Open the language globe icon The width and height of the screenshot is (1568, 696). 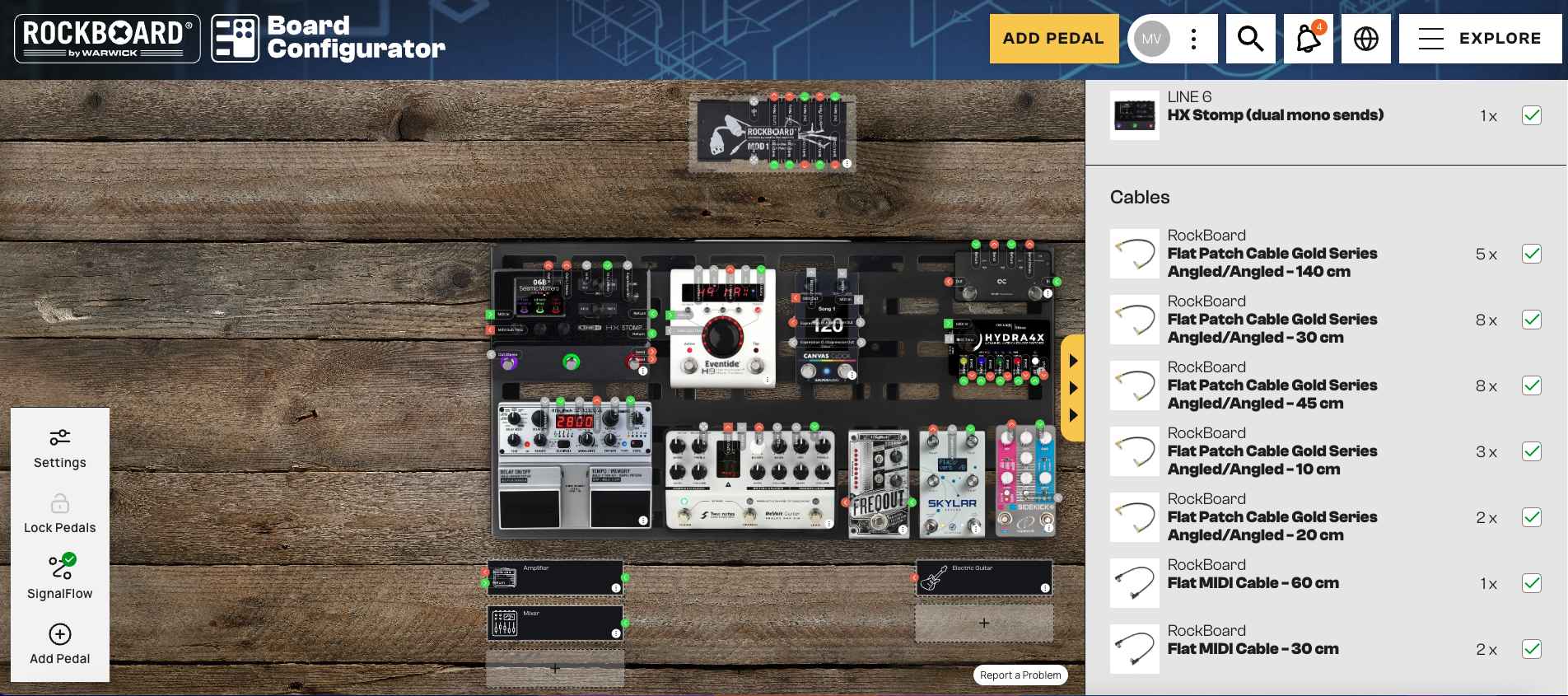coord(1365,39)
